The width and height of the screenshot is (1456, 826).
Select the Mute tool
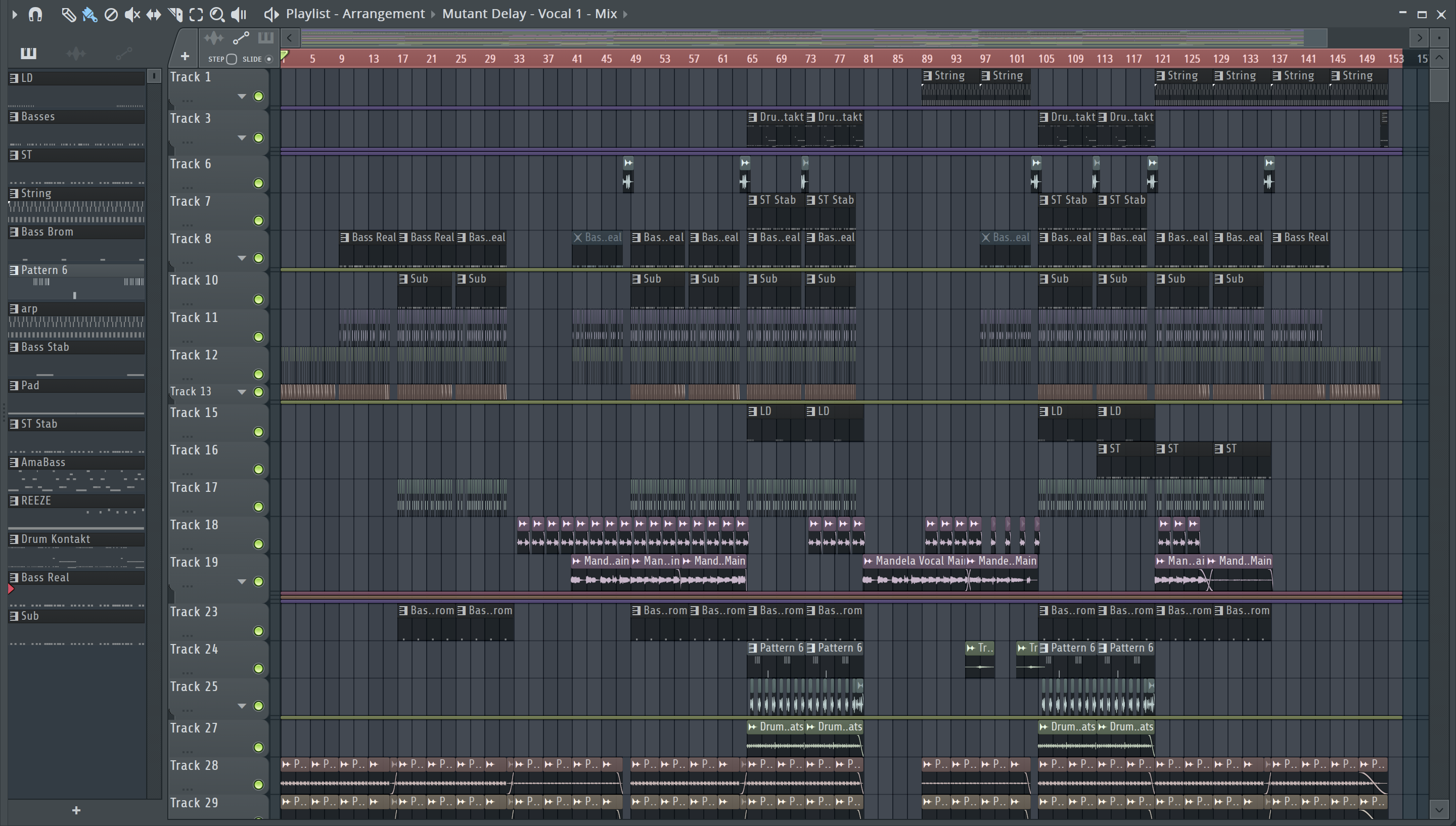coord(132,14)
